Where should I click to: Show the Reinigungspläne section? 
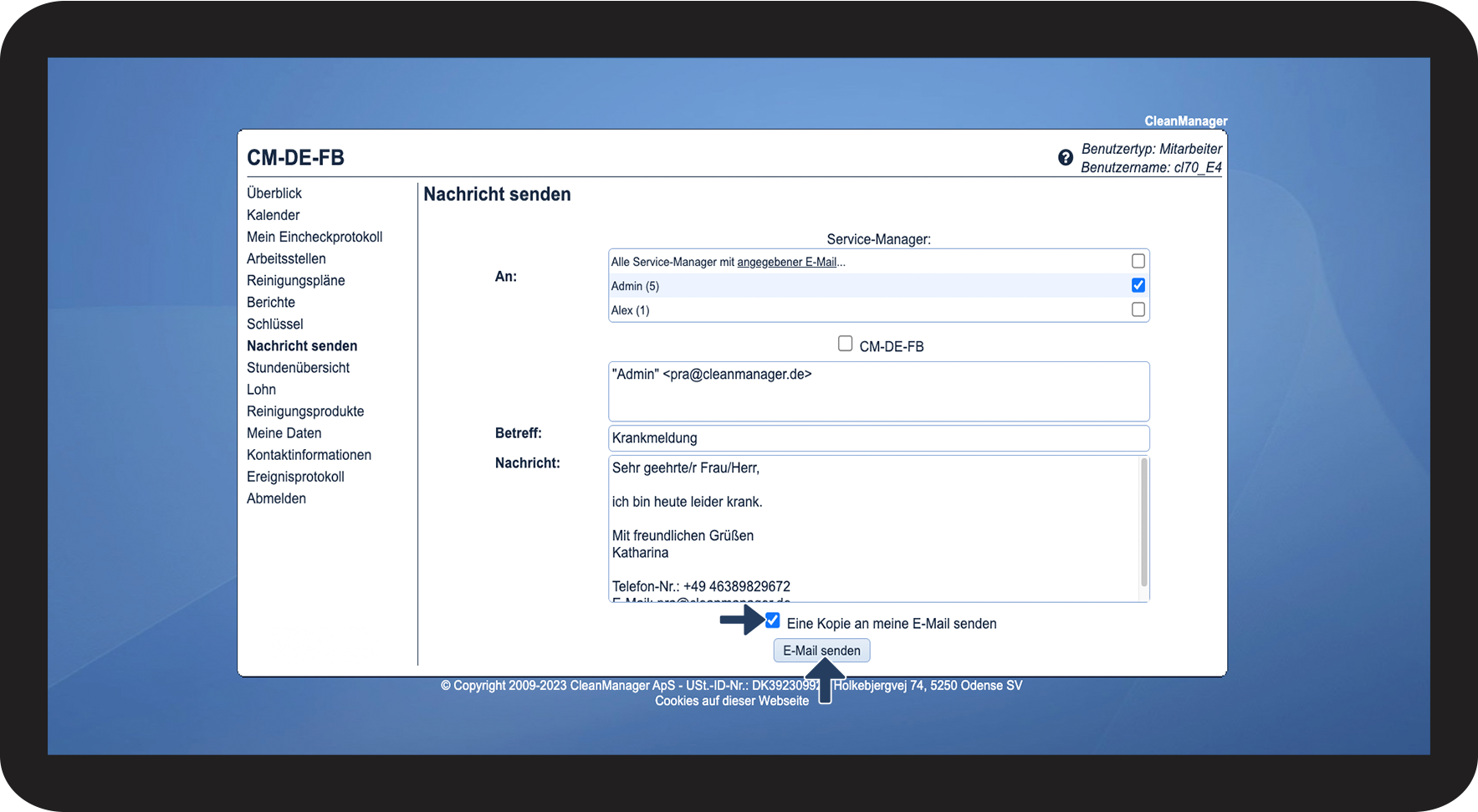pos(295,280)
